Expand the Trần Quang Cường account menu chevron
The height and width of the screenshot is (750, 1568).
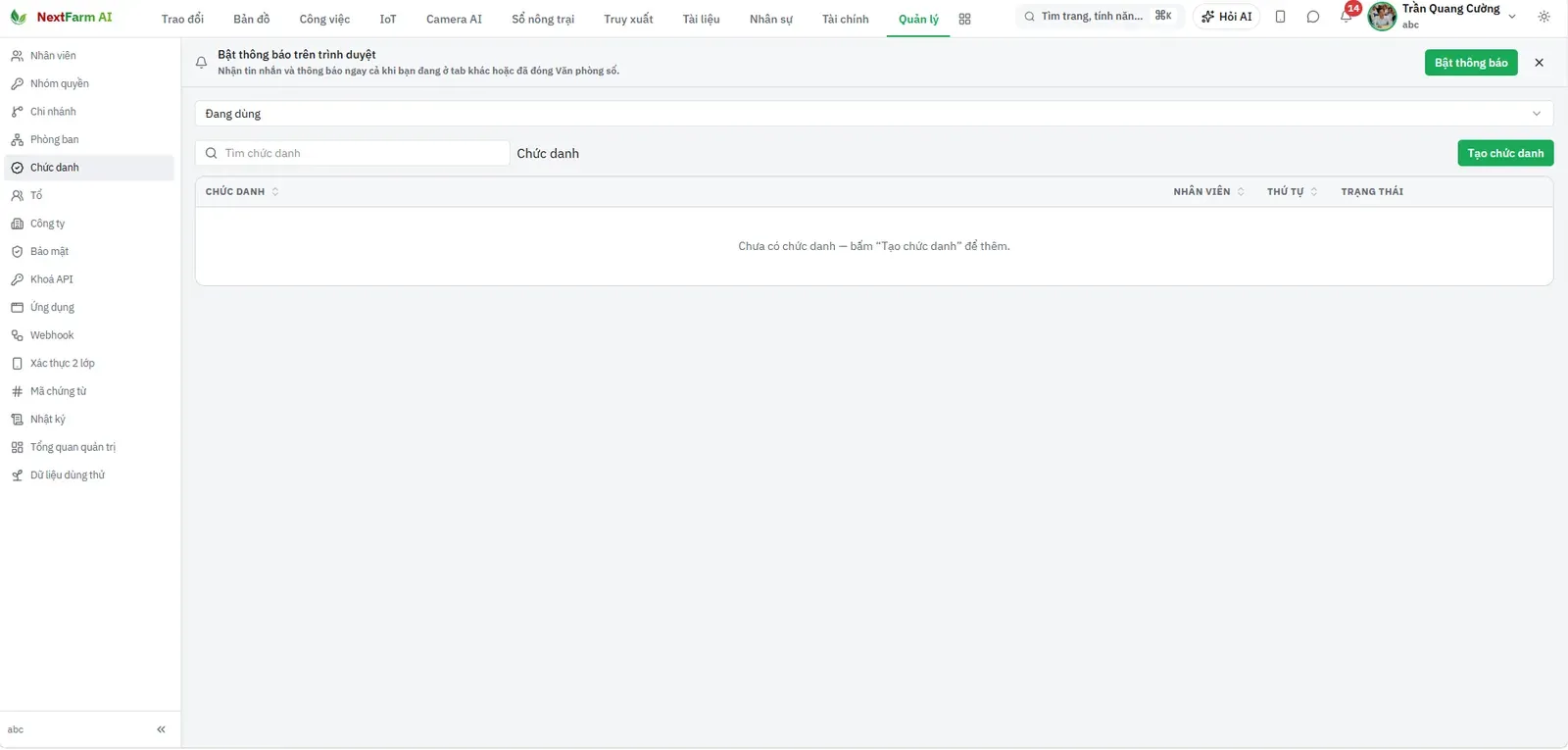click(1512, 17)
